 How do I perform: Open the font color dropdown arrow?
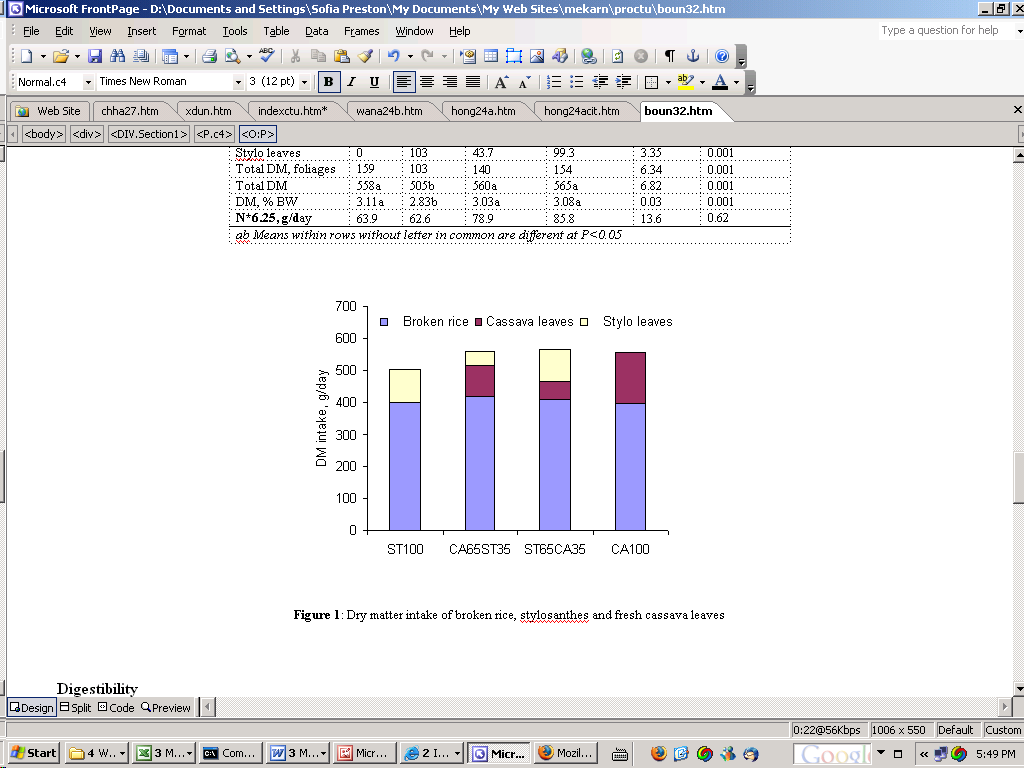tap(737, 82)
